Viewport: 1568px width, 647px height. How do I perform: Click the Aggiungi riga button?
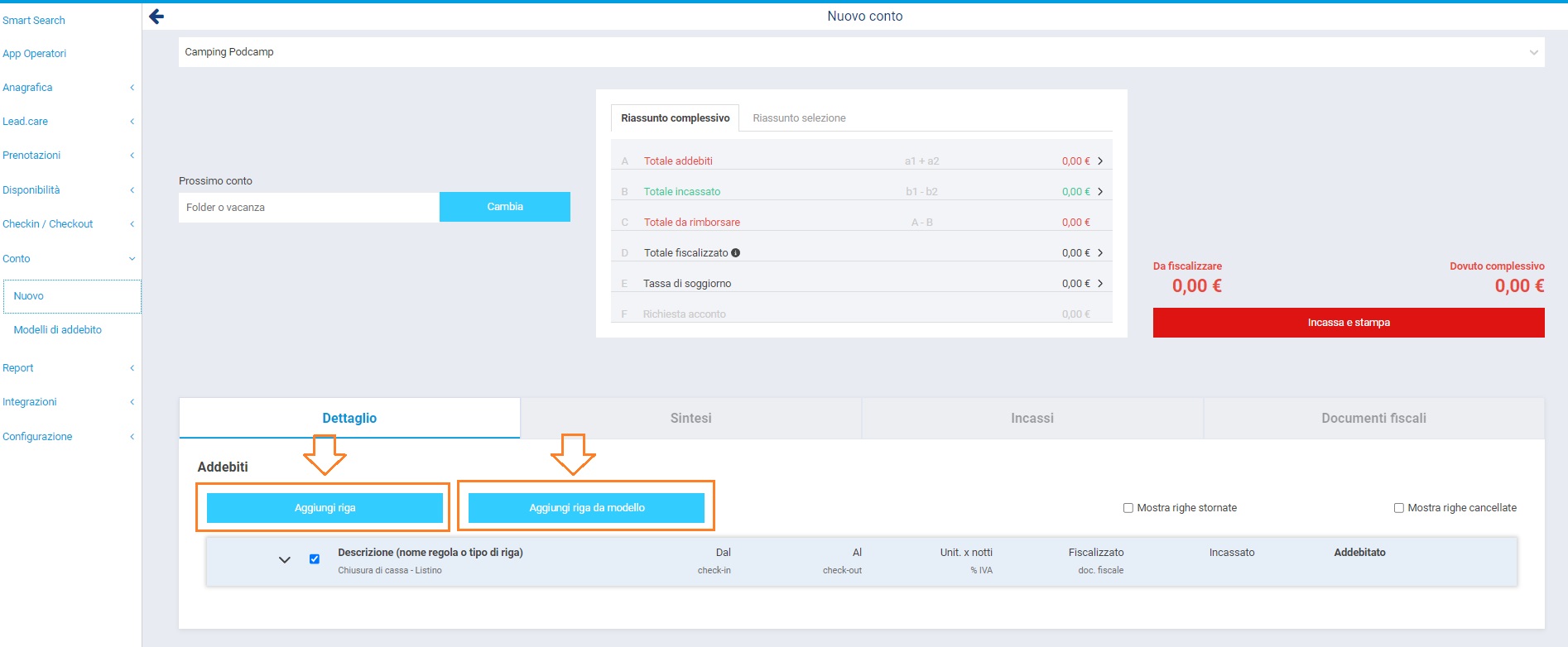tap(325, 508)
